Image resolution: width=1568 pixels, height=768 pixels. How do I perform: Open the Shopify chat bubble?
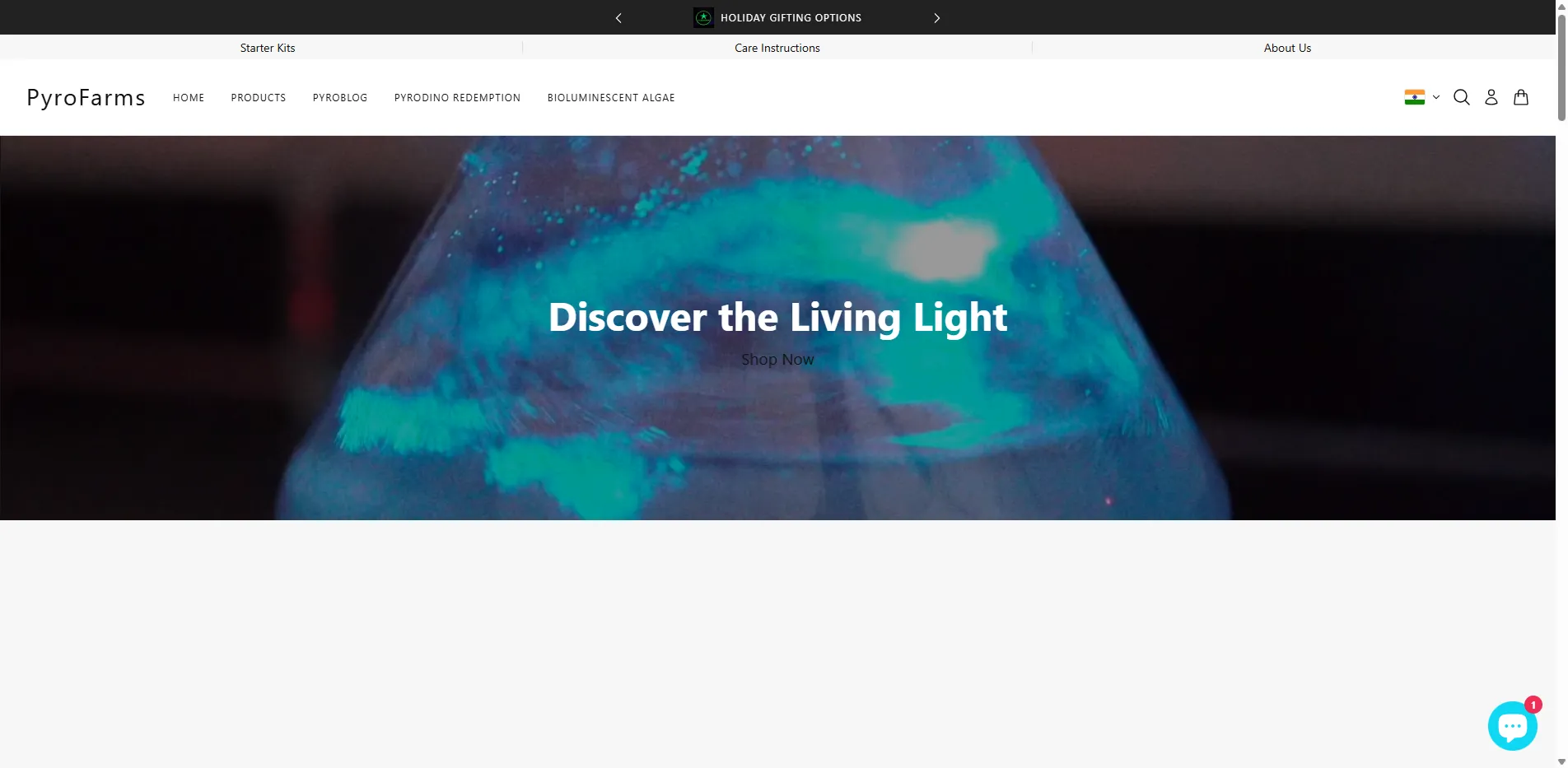[x=1513, y=725]
